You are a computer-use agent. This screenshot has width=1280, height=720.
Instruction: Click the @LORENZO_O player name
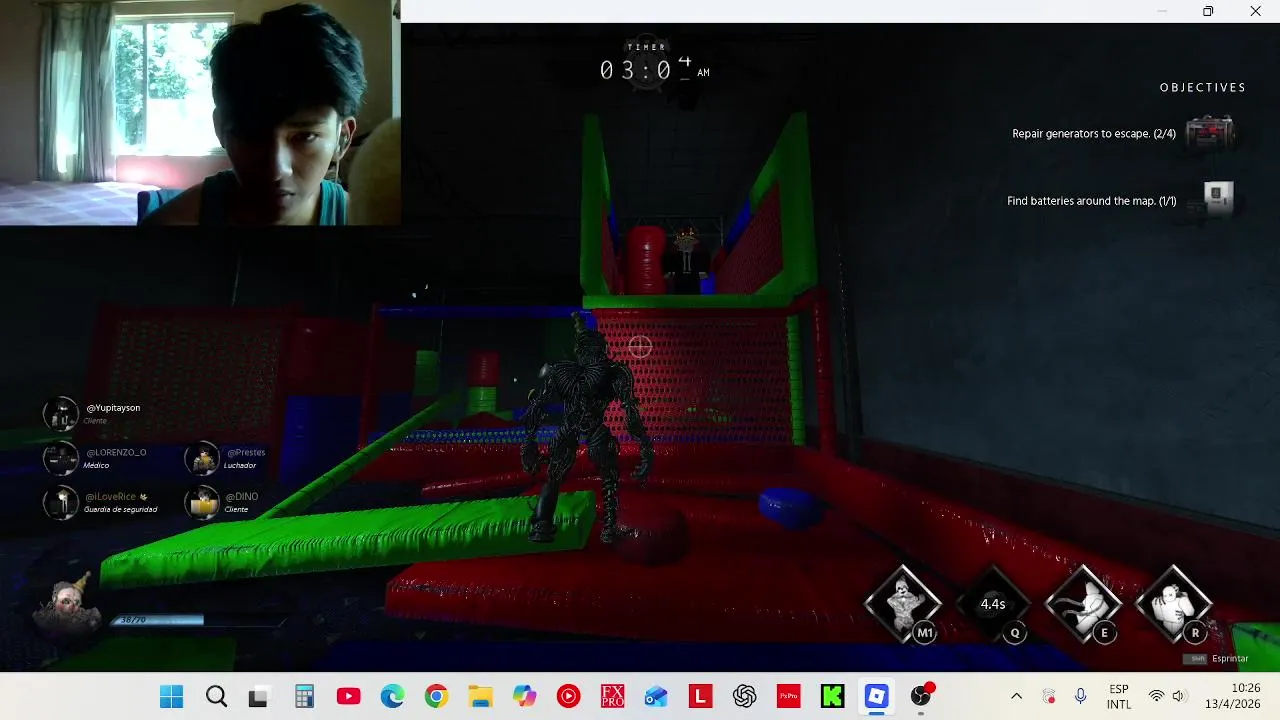[x=116, y=452]
